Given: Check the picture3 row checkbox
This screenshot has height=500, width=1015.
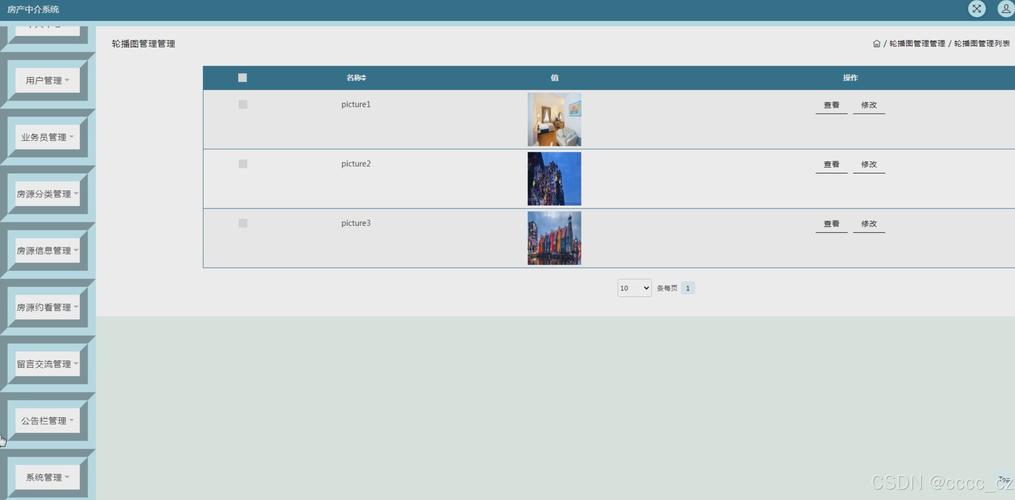Looking at the screenshot, I should (243, 223).
